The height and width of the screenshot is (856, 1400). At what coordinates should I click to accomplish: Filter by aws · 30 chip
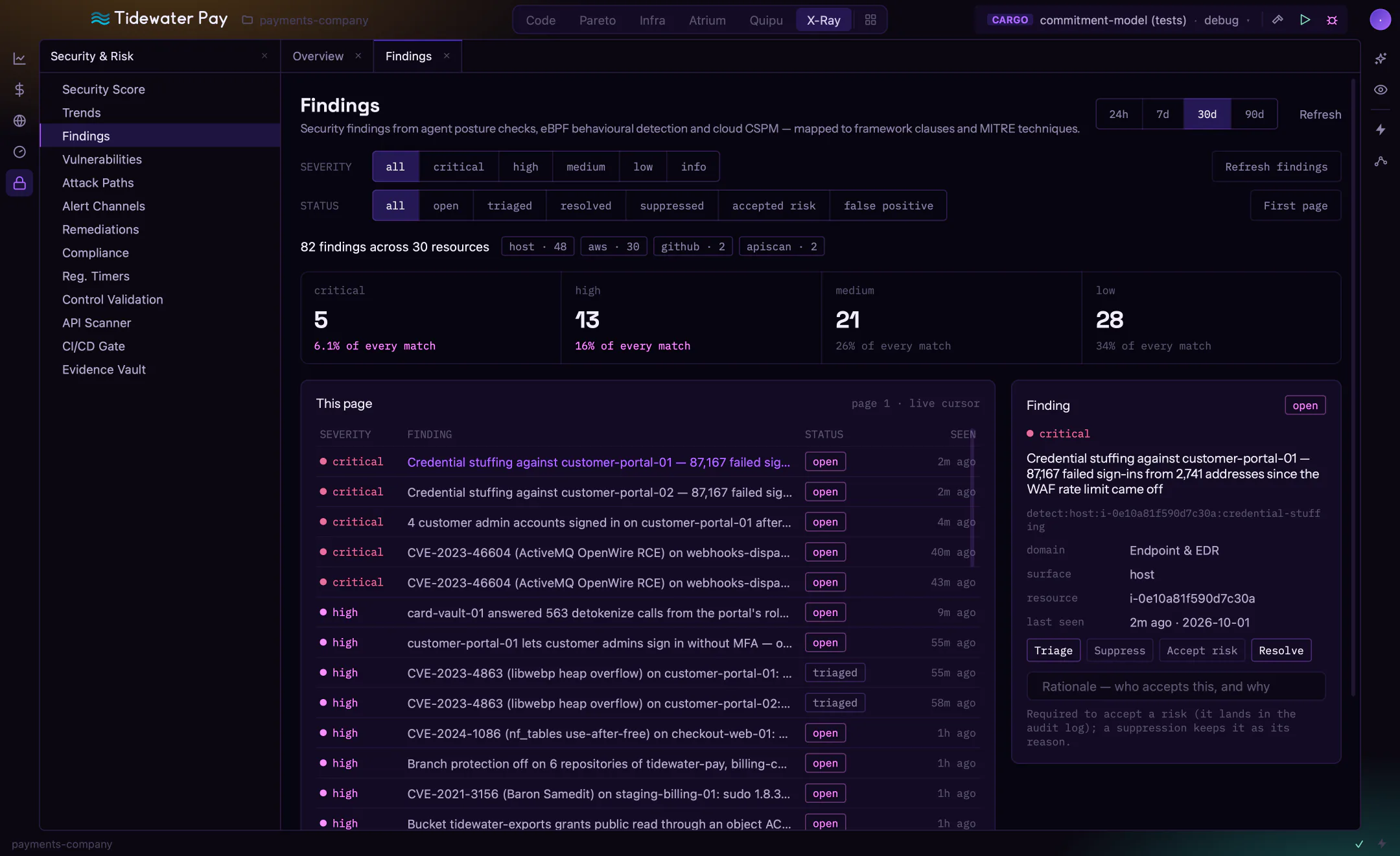pyautogui.click(x=613, y=246)
